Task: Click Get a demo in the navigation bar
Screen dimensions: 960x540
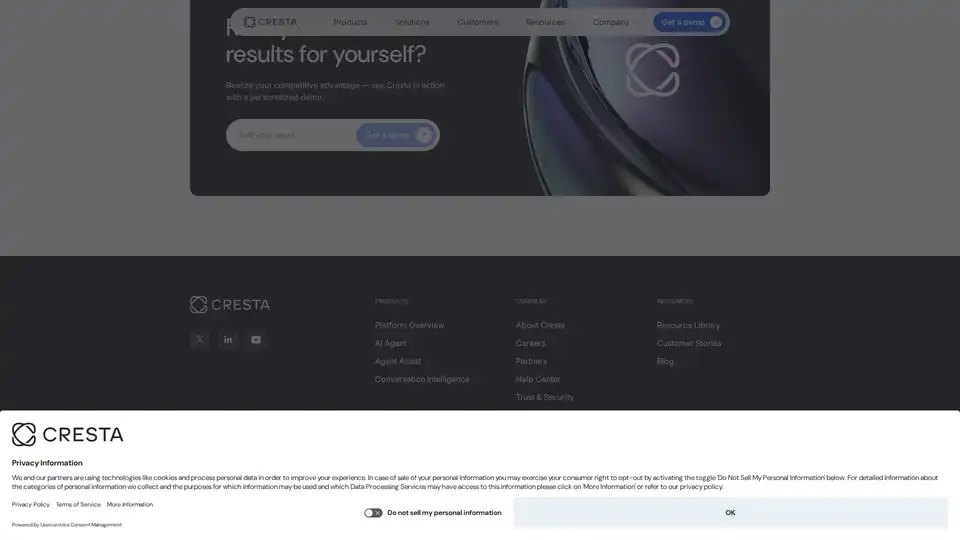Action: point(690,22)
